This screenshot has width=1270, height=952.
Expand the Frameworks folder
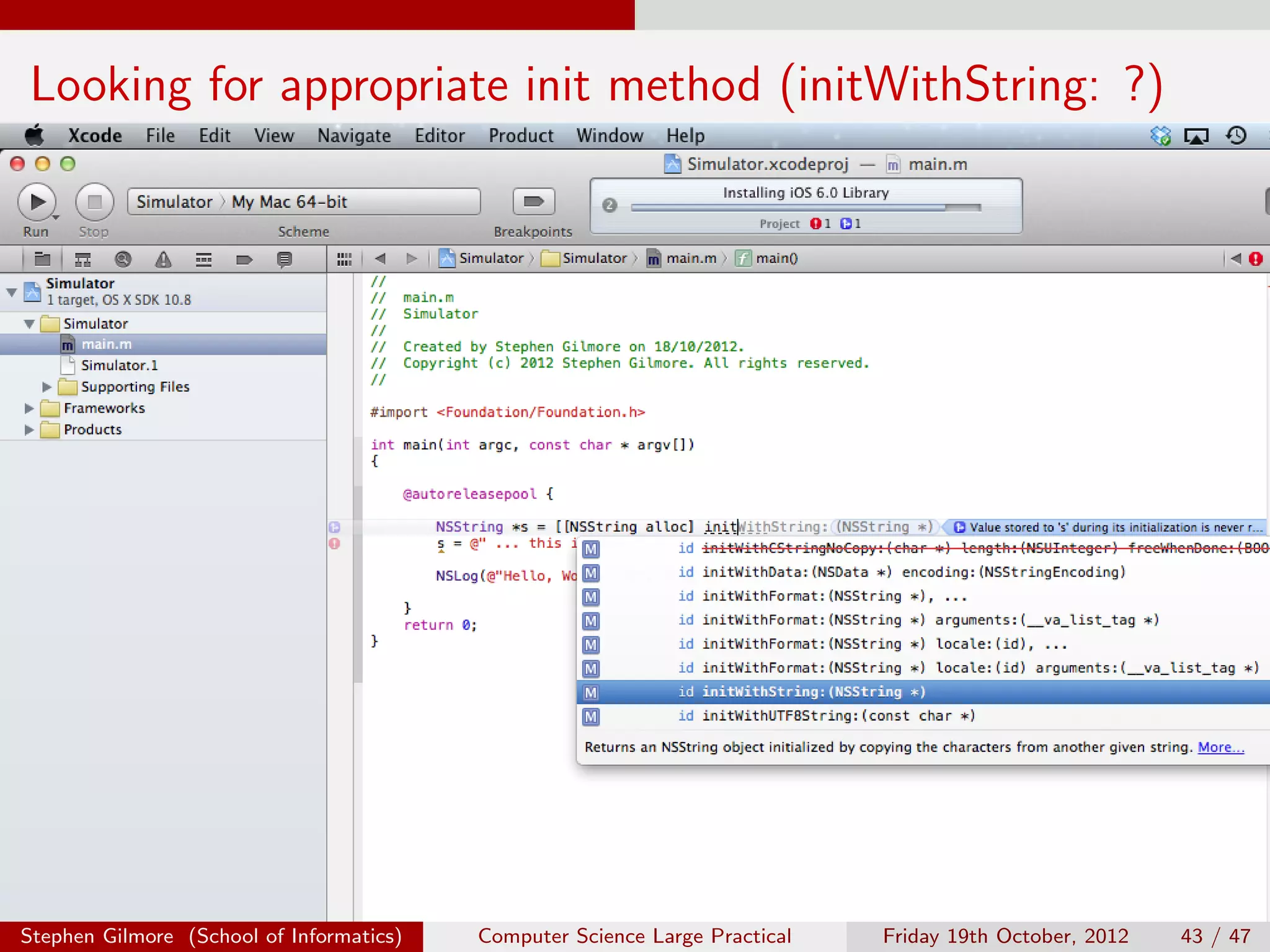29,408
